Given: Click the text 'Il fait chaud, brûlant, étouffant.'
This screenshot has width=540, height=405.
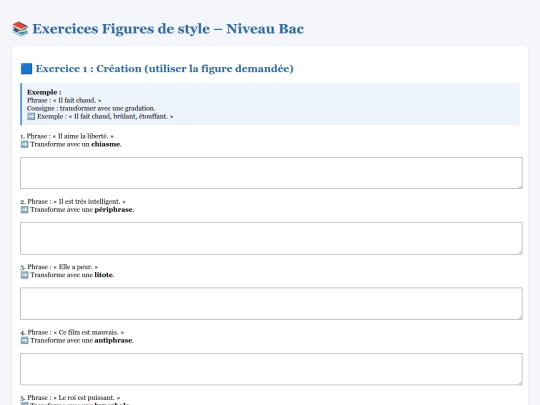Looking at the screenshot, I should [121, 116].
